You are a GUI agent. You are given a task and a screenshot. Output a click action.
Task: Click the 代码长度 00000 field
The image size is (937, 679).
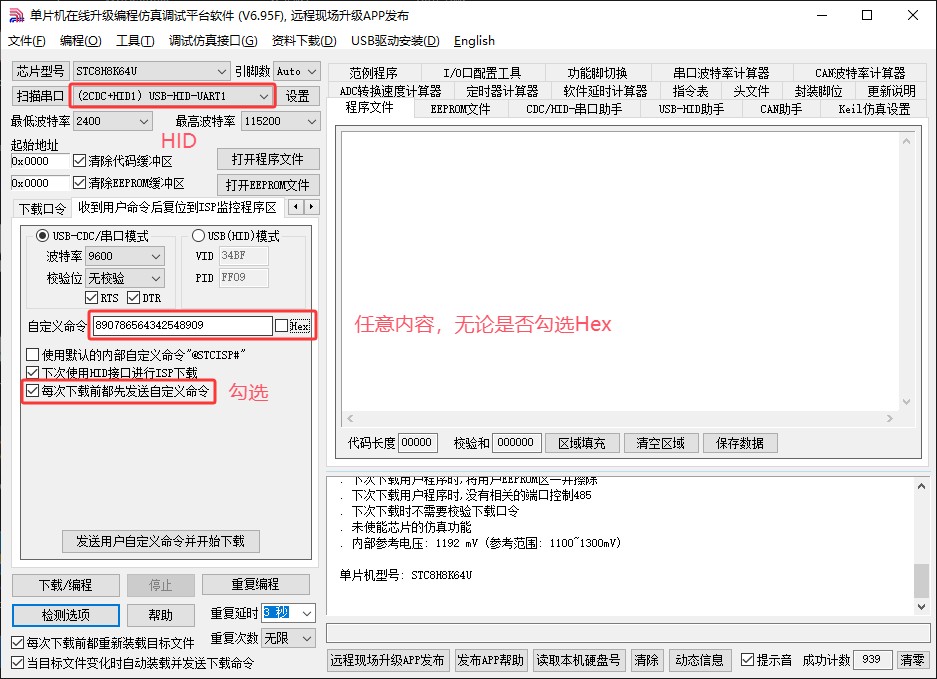[x=418, y=443]
